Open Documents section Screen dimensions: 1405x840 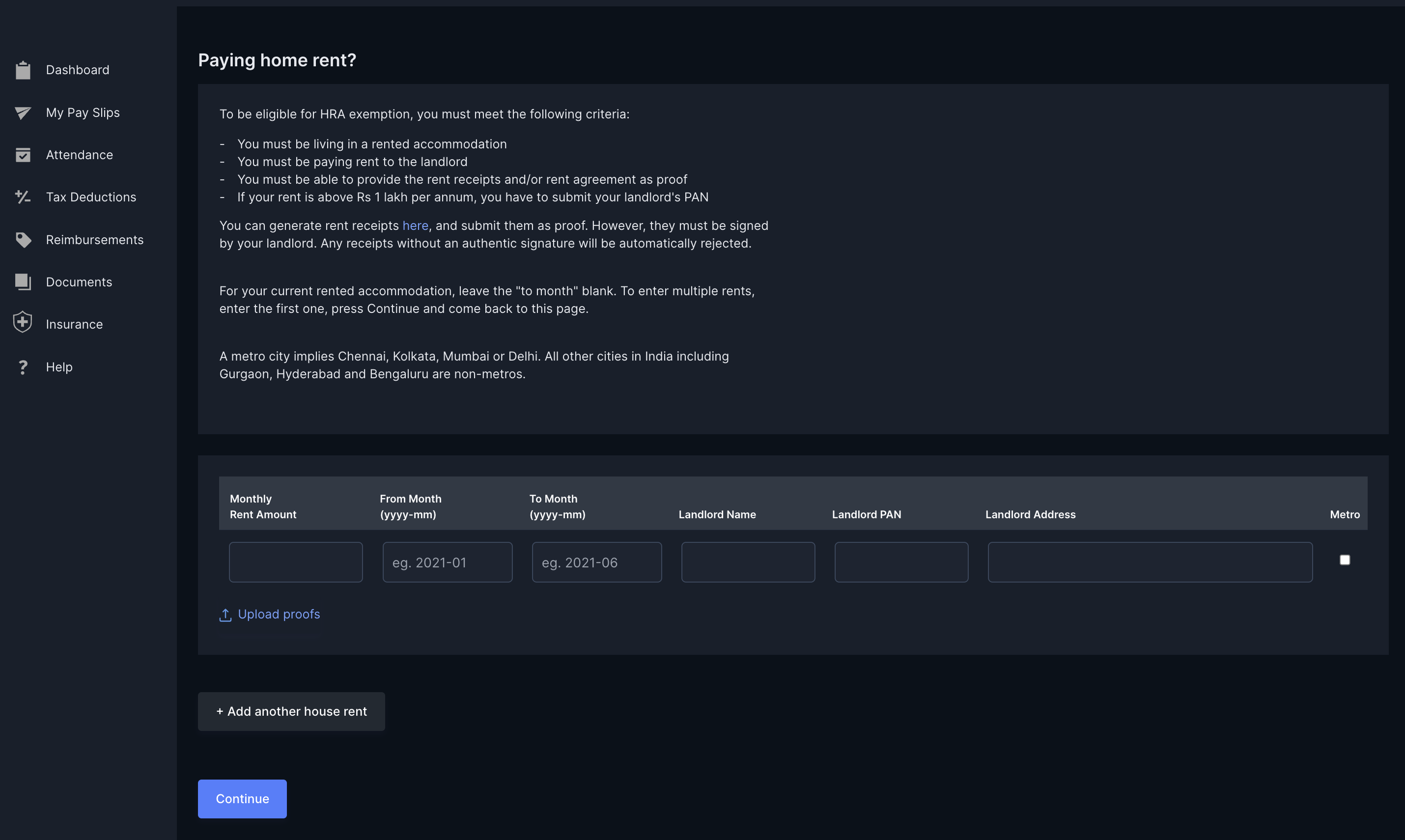78,281
